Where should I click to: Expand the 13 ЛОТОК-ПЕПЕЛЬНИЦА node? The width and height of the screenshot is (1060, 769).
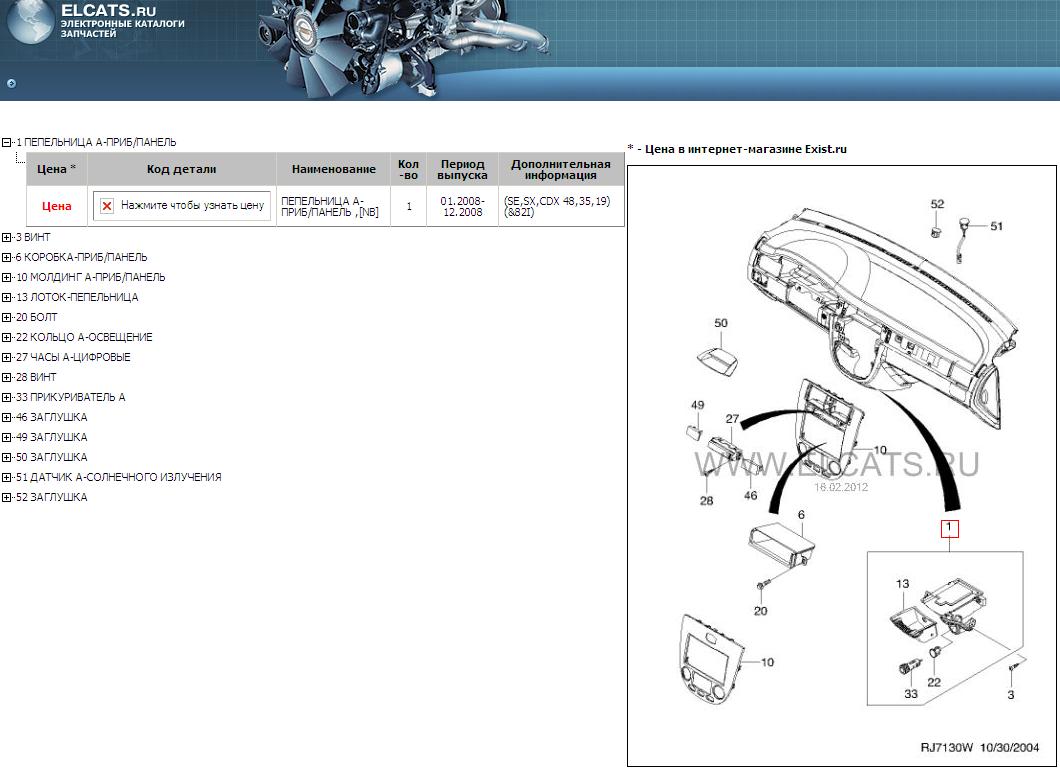[x=6, y=297]
